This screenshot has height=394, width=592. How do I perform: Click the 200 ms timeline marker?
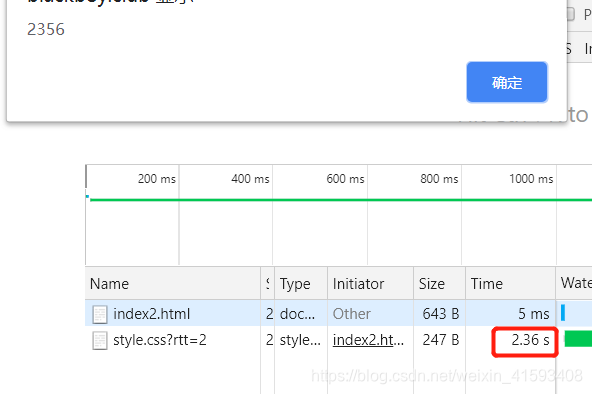(x=157, y=179)
